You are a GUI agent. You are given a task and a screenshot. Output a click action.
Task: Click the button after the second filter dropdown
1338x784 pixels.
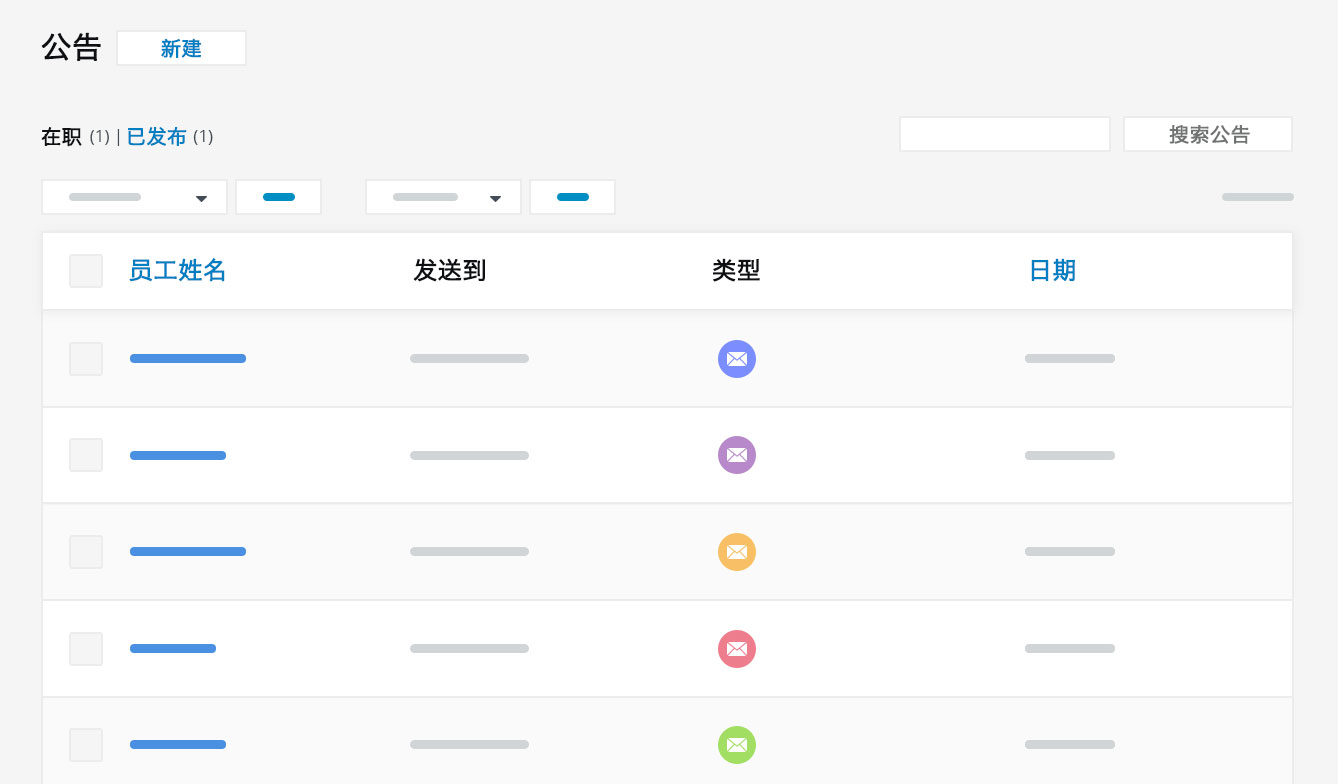572,197
